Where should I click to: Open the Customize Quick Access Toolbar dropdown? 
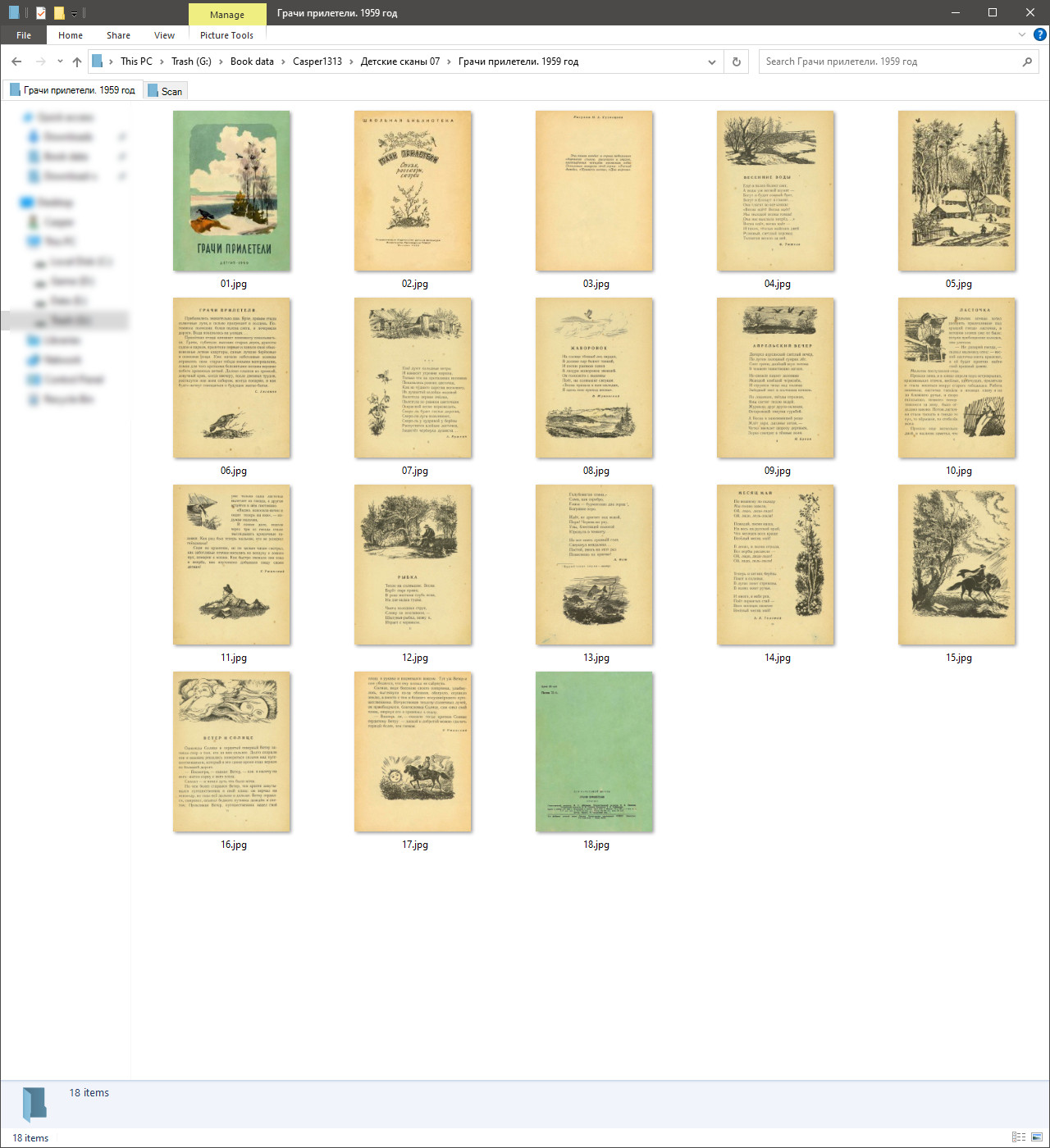point(74,13)
